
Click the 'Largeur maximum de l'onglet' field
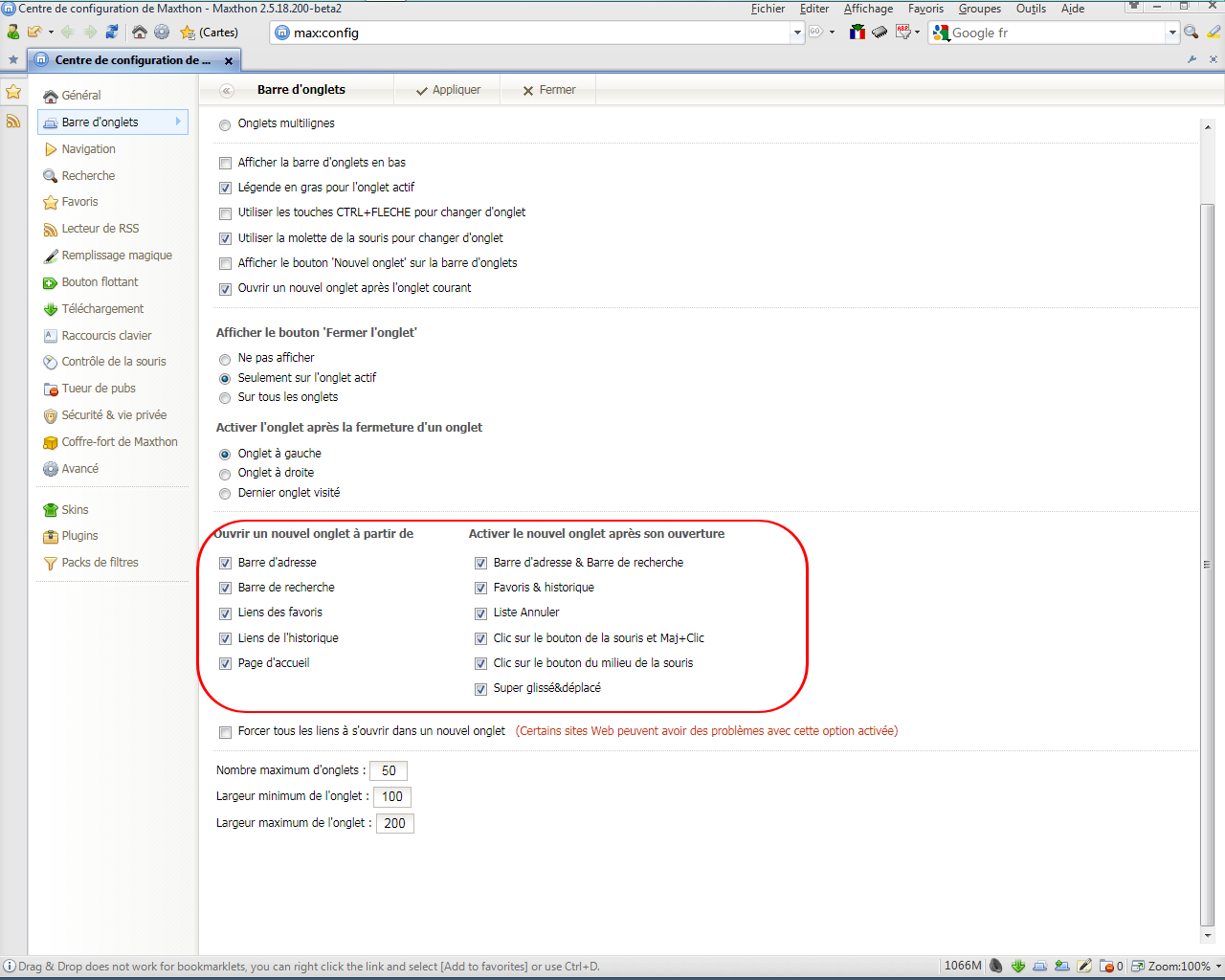point(395,823)
